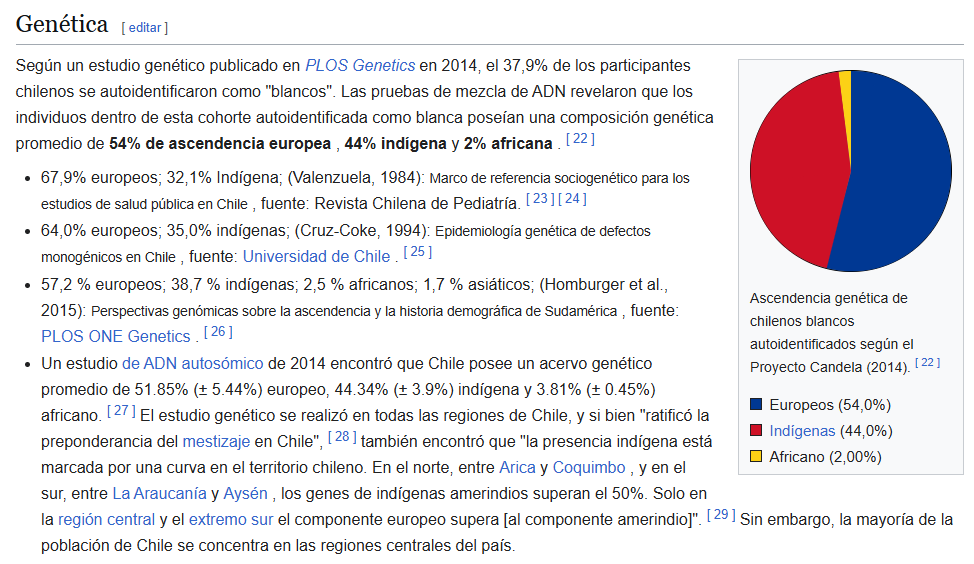This screenshot has height=564, width=974.
Task: Click the red Indígenas legend swatch
Action: pyautogui.click(x=756, y=430)
